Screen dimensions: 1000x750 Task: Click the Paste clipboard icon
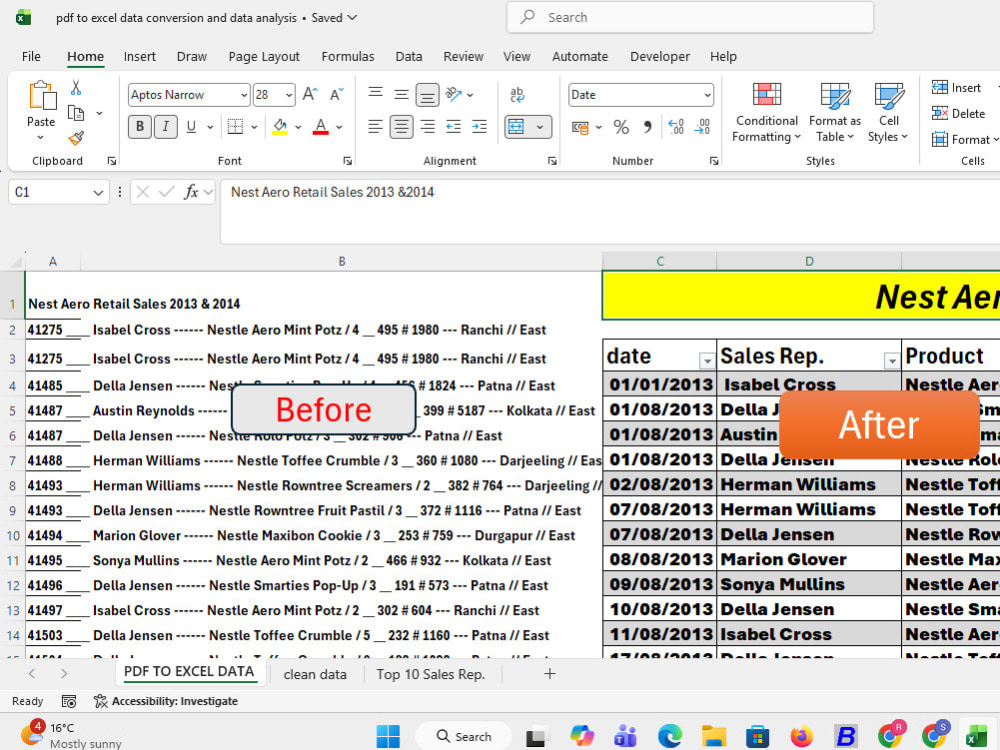pos(42,96)
